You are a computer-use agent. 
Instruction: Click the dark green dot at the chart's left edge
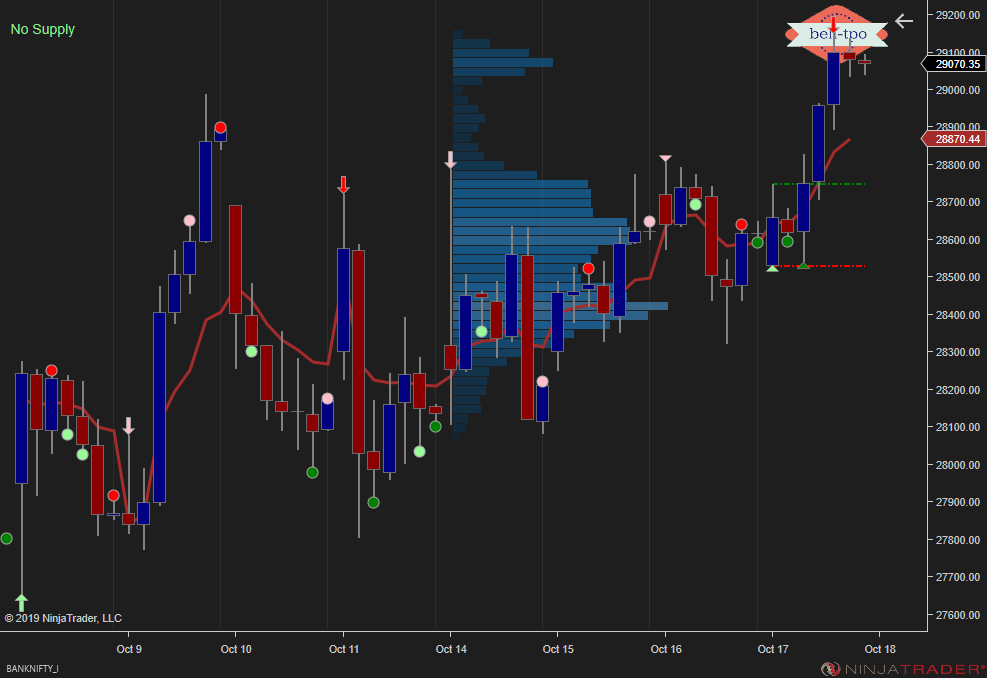[6, 538]
